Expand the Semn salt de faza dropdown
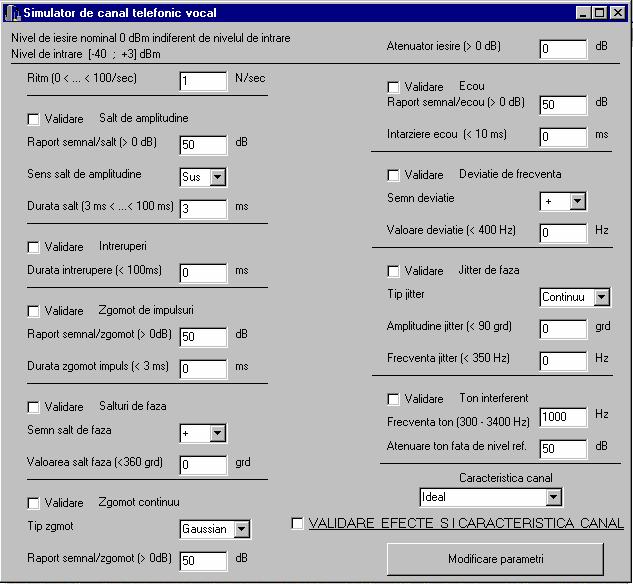 click(218, 433)
